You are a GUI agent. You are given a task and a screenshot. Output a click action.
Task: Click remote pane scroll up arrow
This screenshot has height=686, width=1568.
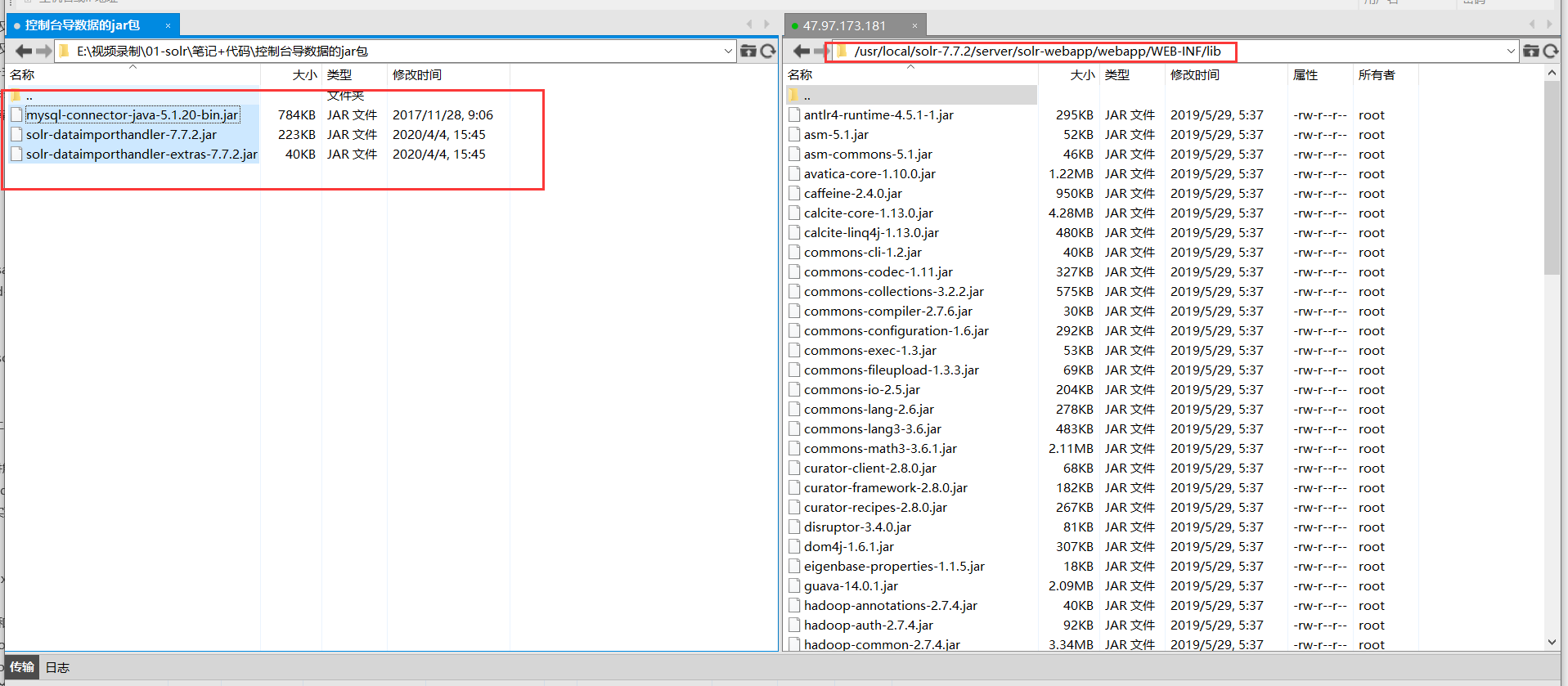pos(1552,73)
